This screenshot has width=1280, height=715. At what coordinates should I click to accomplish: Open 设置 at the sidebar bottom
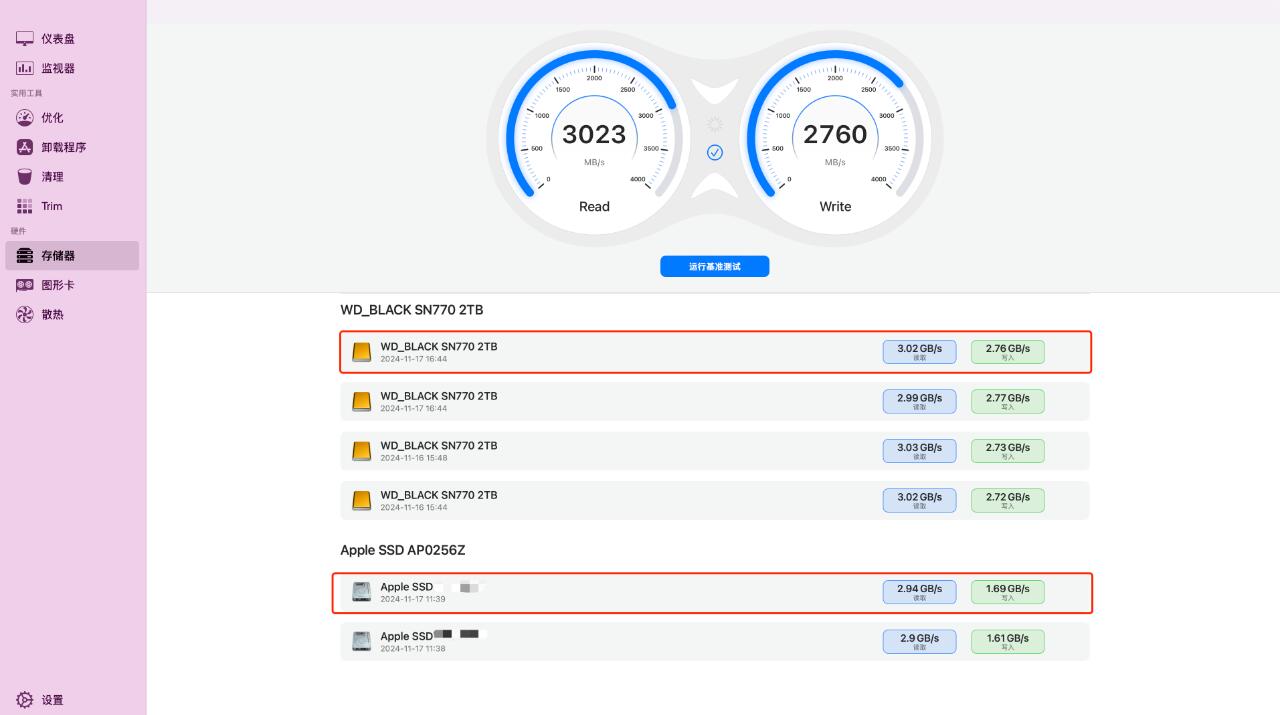72,700
